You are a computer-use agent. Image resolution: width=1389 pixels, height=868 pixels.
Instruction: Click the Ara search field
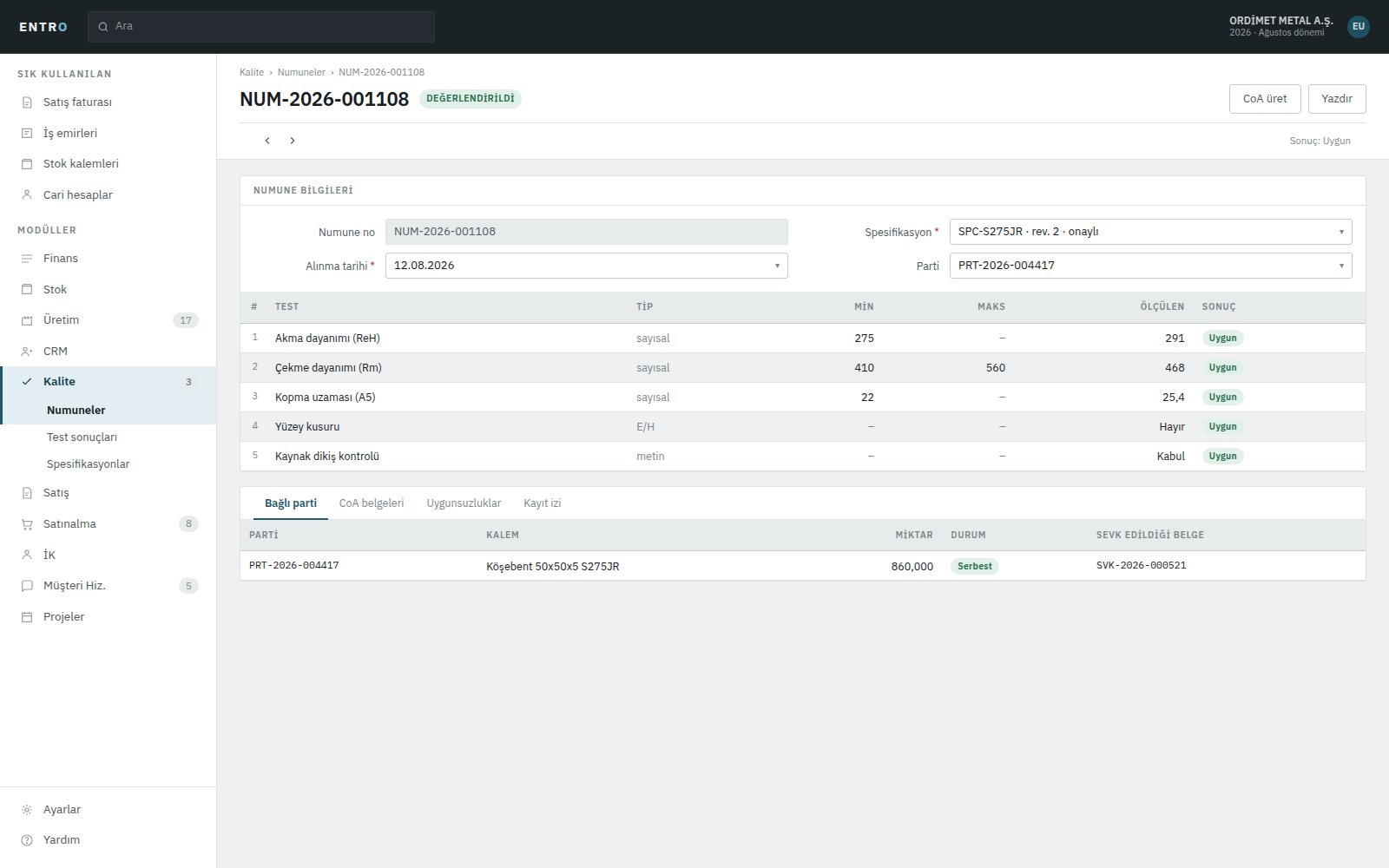pos(261,27)
